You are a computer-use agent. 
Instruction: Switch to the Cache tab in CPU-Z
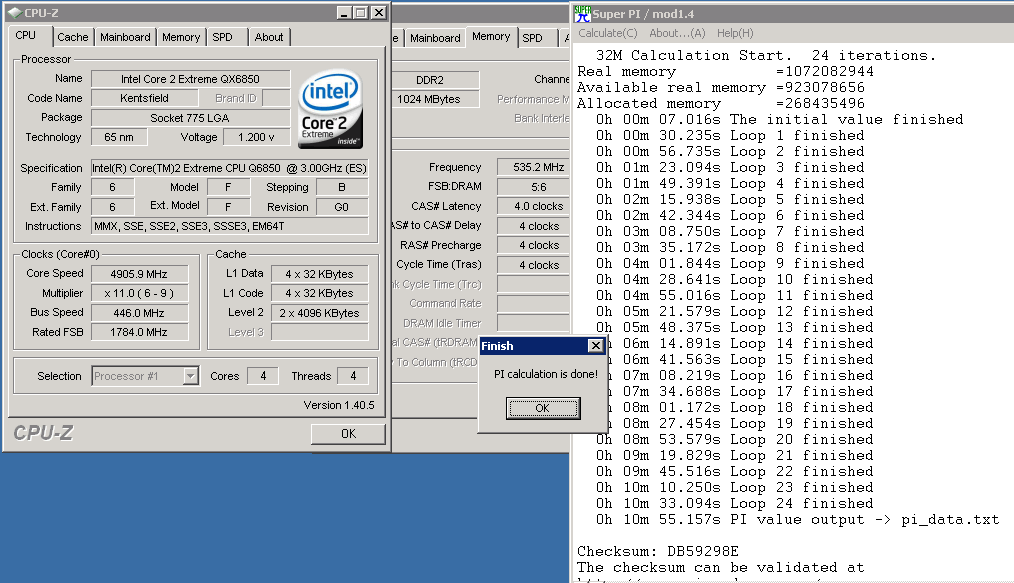coord(72,37)
